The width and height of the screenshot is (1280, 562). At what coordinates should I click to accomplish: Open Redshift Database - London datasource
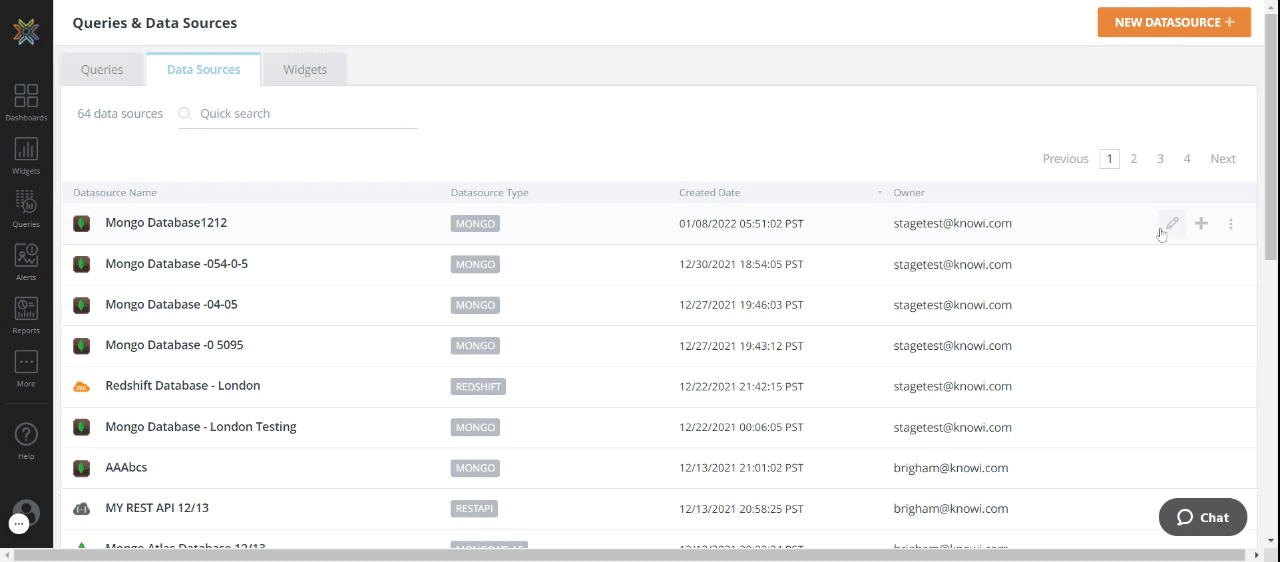click(183, 386)
